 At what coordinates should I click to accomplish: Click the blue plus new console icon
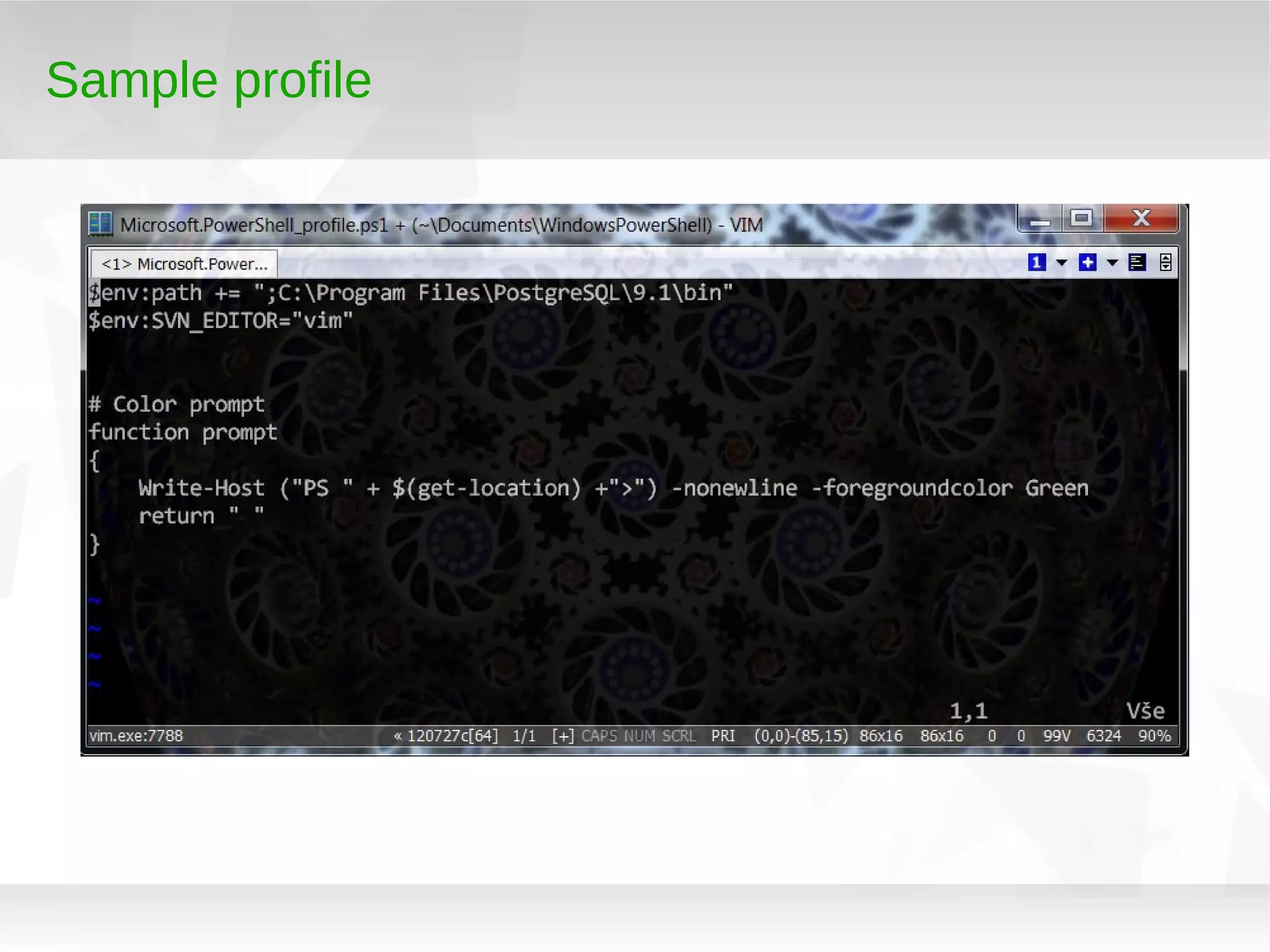(x=1087, y=262)
